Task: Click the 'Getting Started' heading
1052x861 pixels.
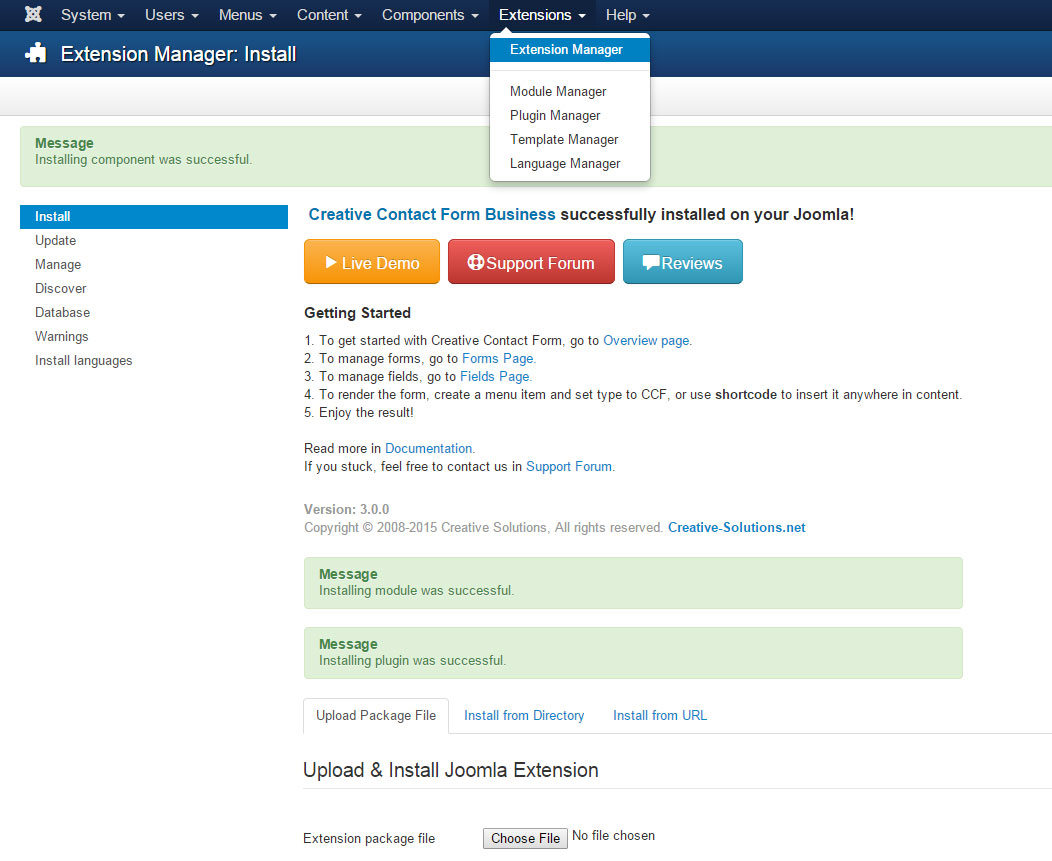Action: 357,313
